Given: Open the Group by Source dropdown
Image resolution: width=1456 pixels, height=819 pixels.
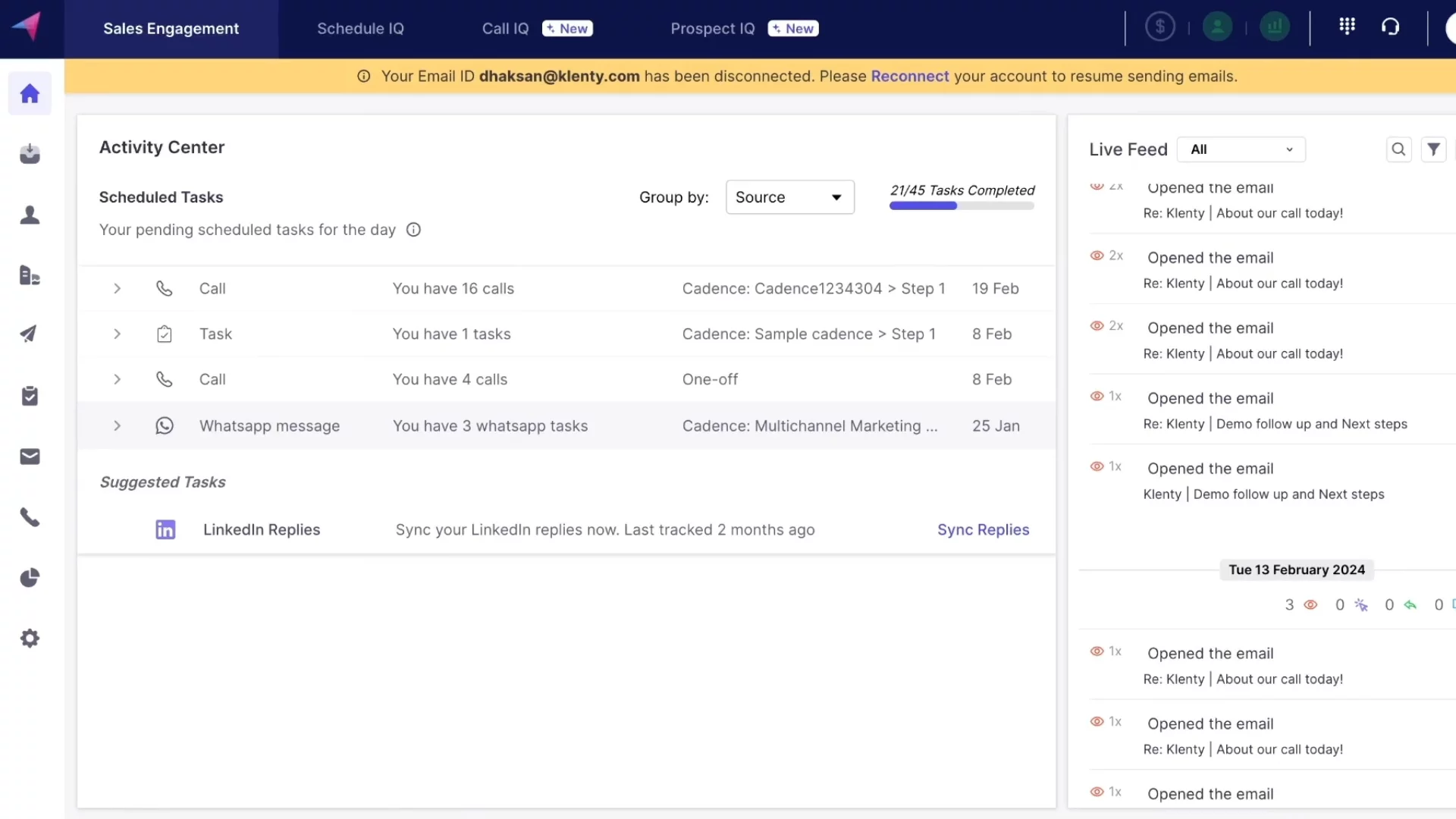Looking at the screenshot, I should pyautogui.click(x=789, y=197).
